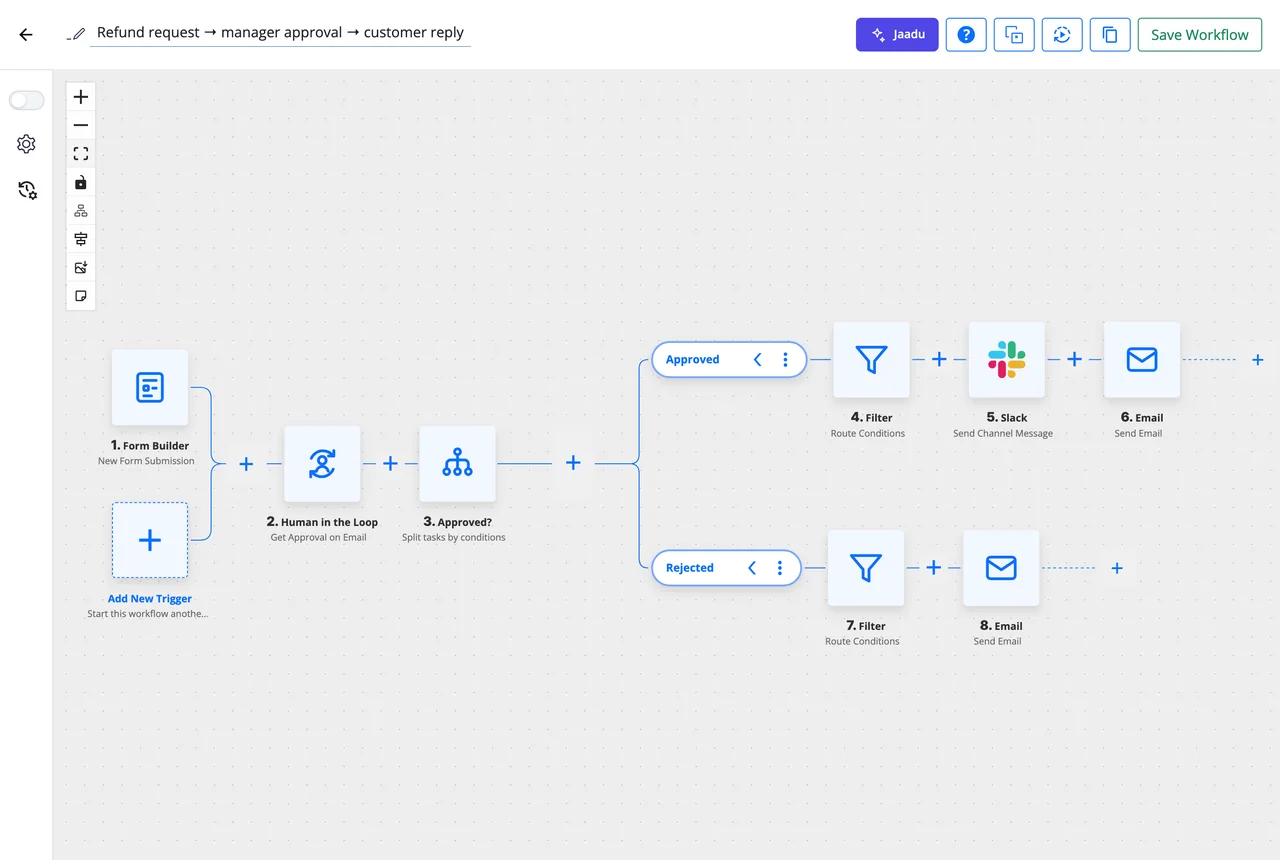Click 'Get Approval on Email' text

click(318, 537)
